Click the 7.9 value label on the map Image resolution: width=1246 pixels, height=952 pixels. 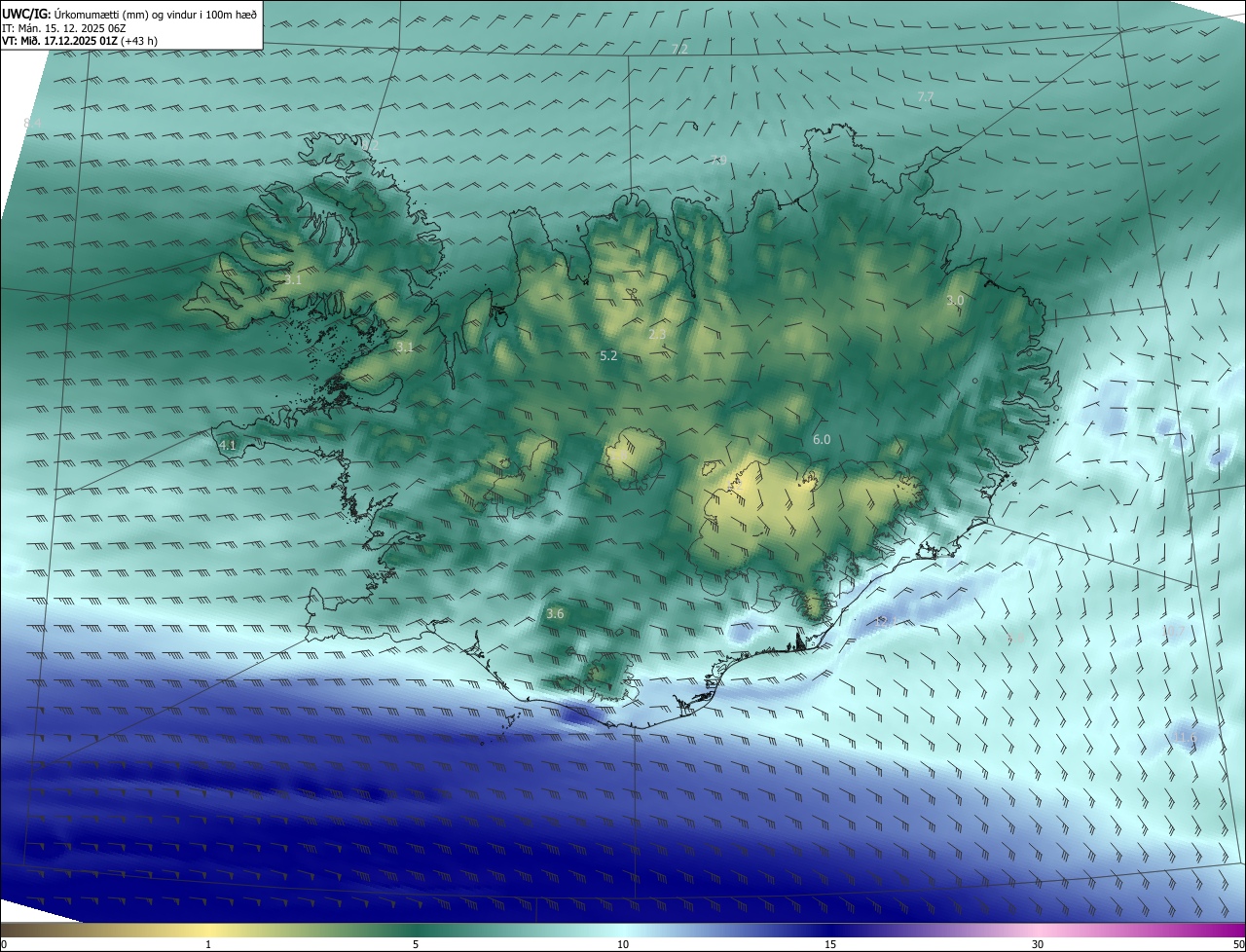718,160
